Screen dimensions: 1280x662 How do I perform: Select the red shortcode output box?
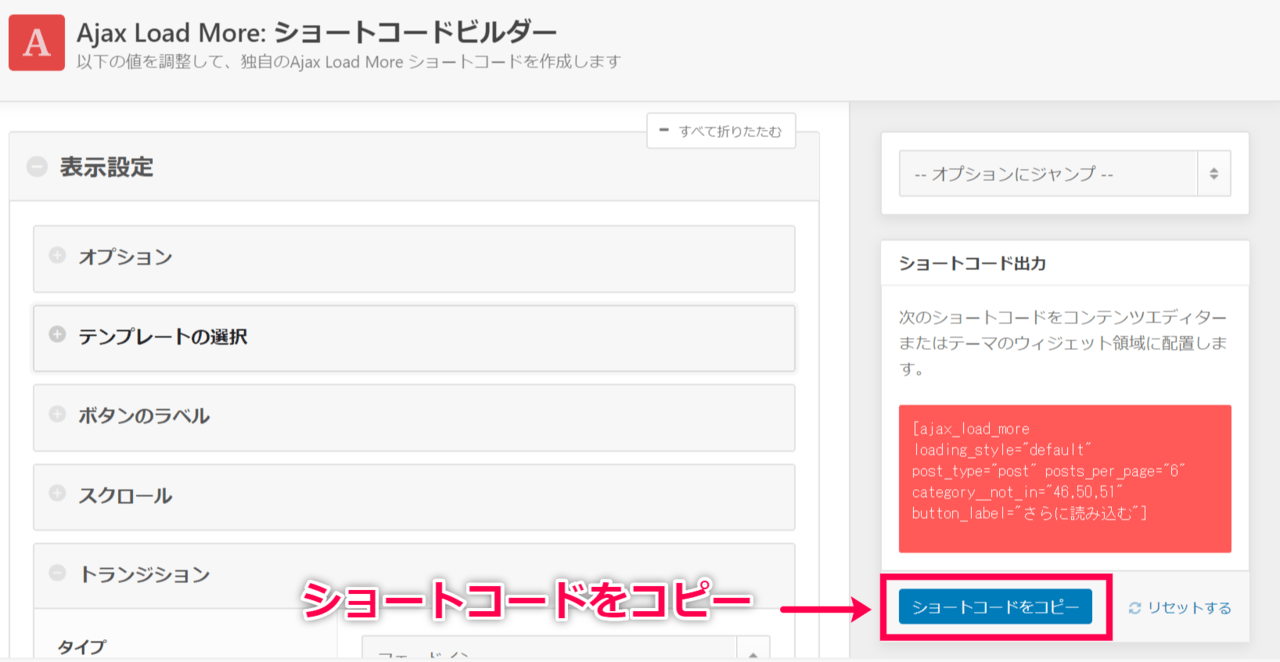pos(1065,479)
